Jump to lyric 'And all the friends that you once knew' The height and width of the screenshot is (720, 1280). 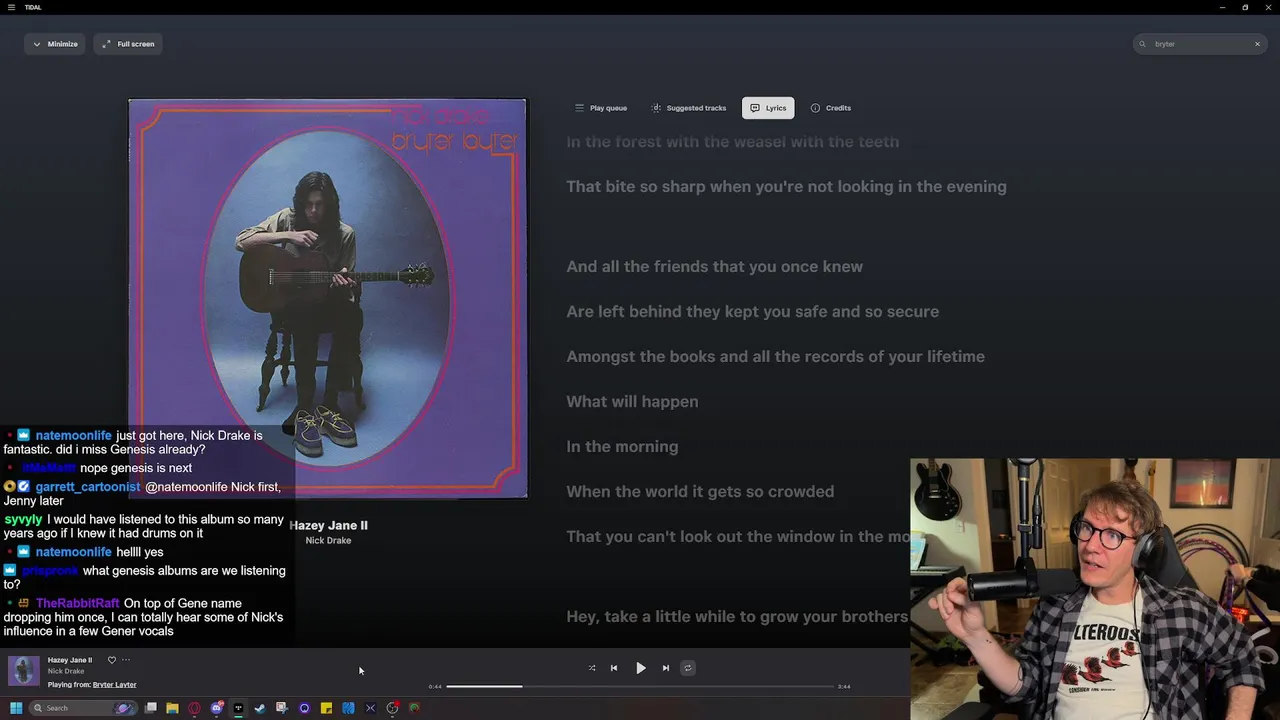(x=714, y=267)
